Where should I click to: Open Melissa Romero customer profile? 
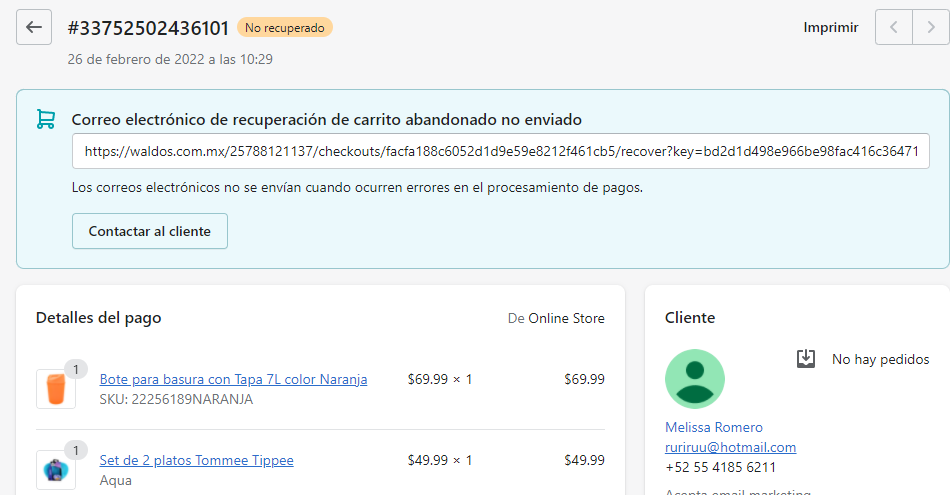(714, 427)
